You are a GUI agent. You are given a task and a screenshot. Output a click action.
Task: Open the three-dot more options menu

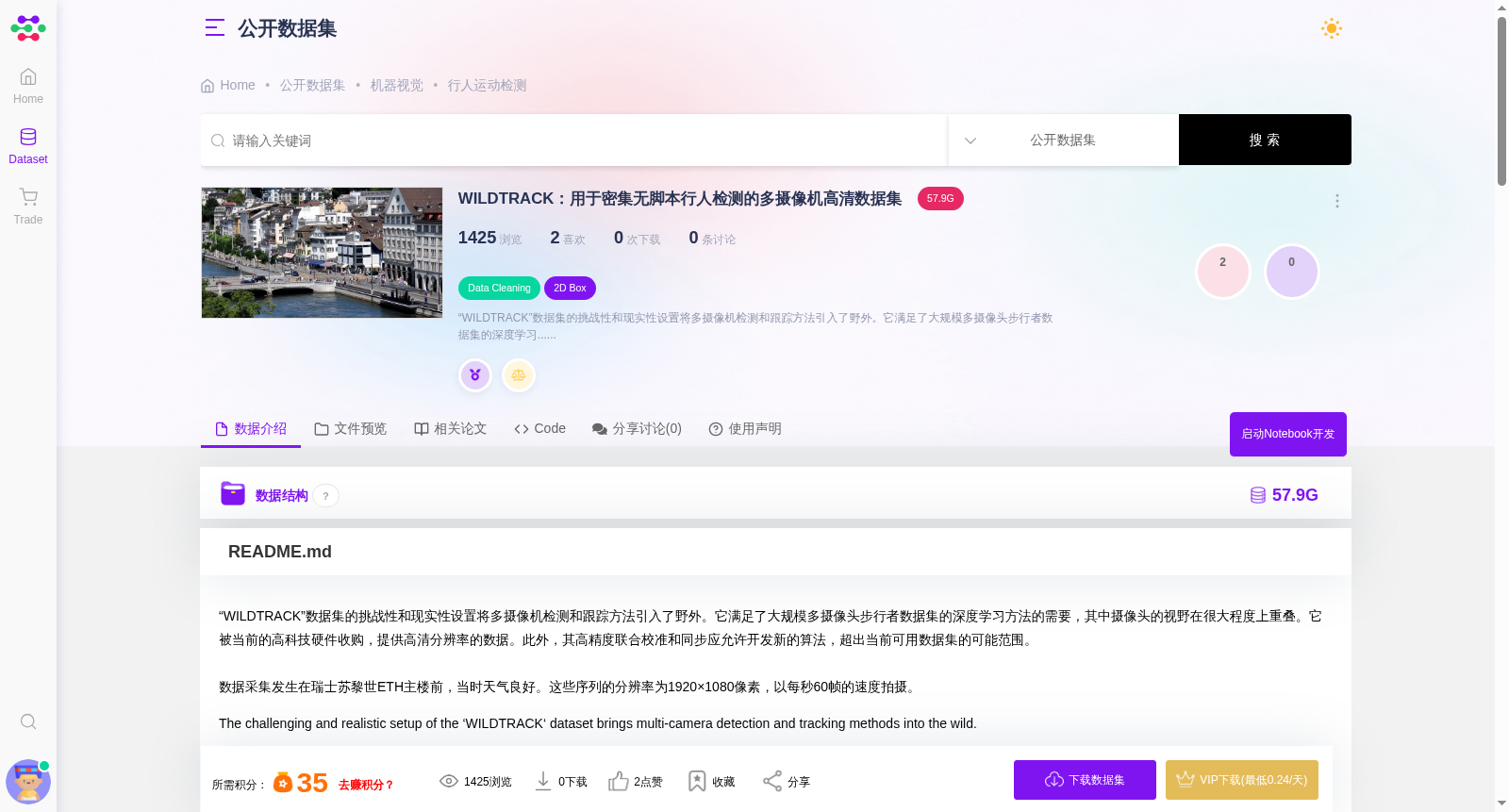[x=1337, y=201]
